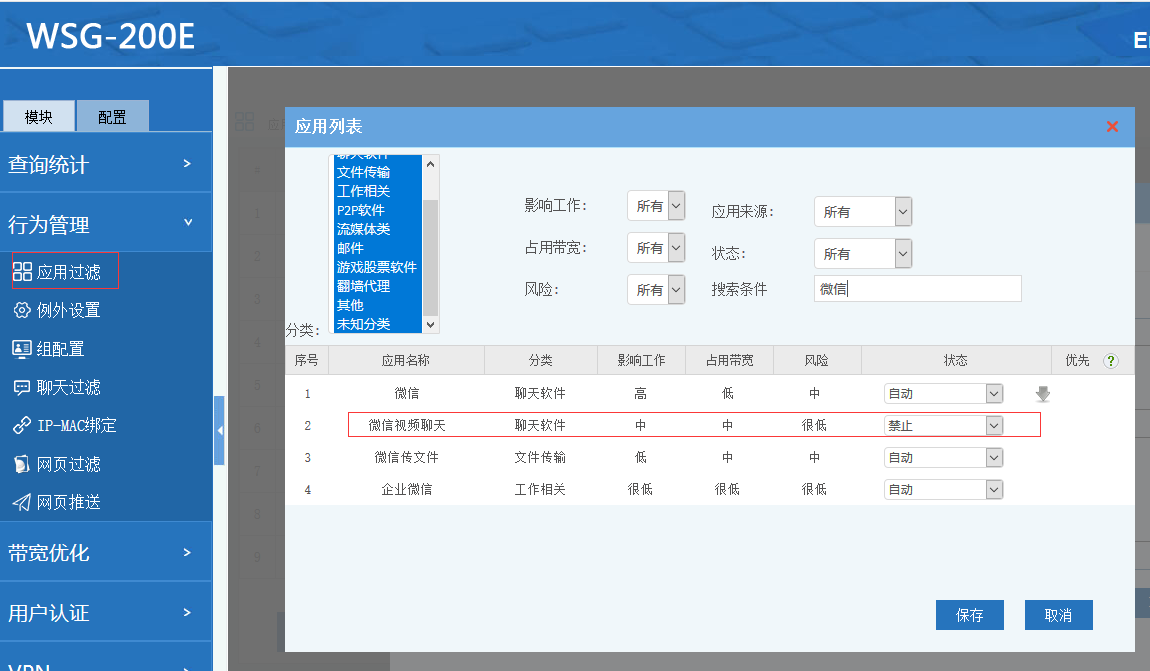The height and width of the screenshot is (671, 1150).
Task: Click the gray down arrow priority icon
Action: [x=1043, y=394]
